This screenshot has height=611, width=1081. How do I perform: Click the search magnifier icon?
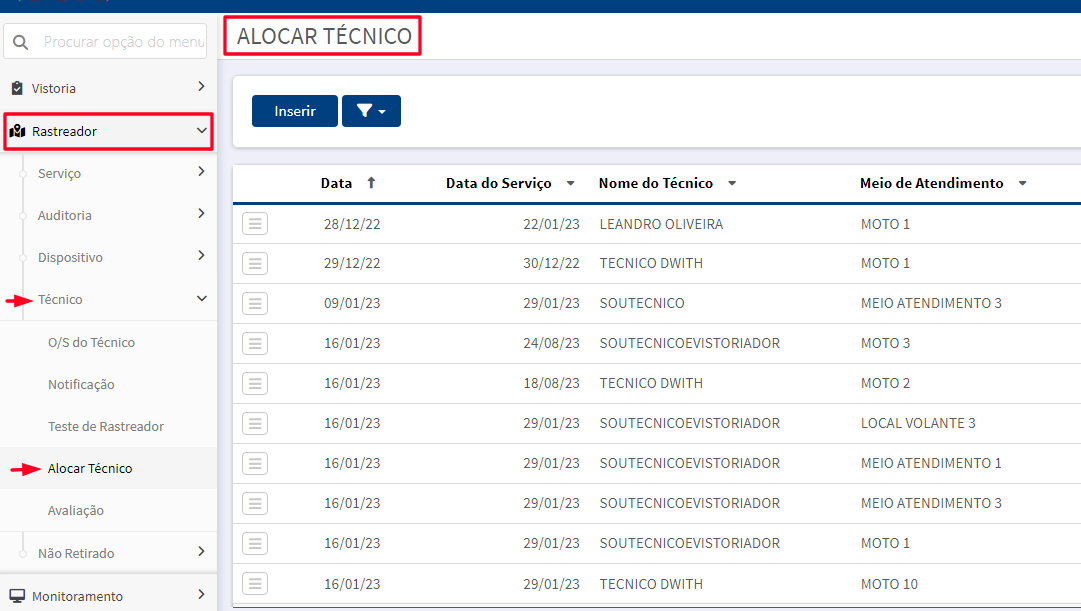[21, 42]
